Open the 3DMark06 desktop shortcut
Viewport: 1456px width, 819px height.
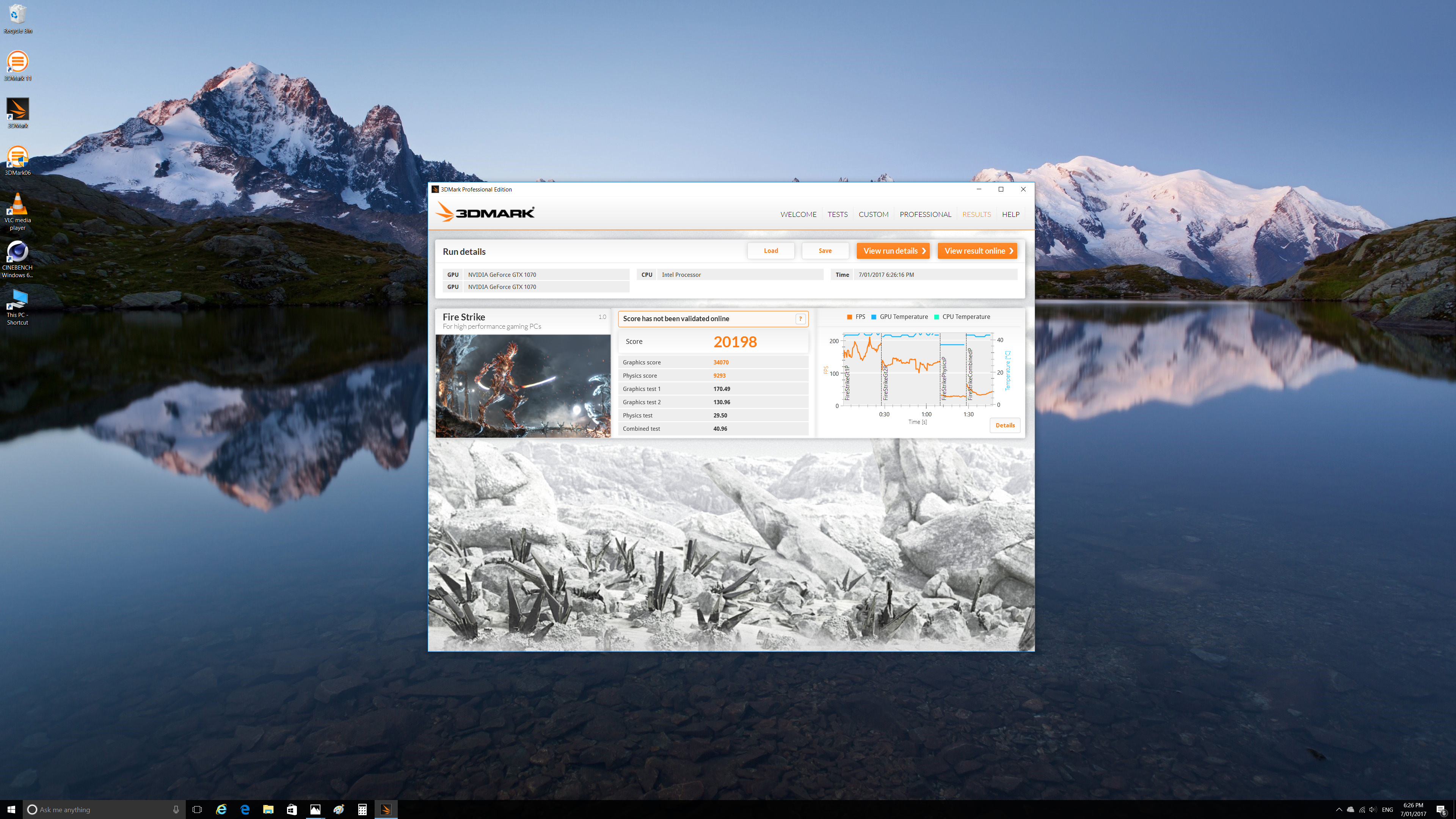(17, 160)
